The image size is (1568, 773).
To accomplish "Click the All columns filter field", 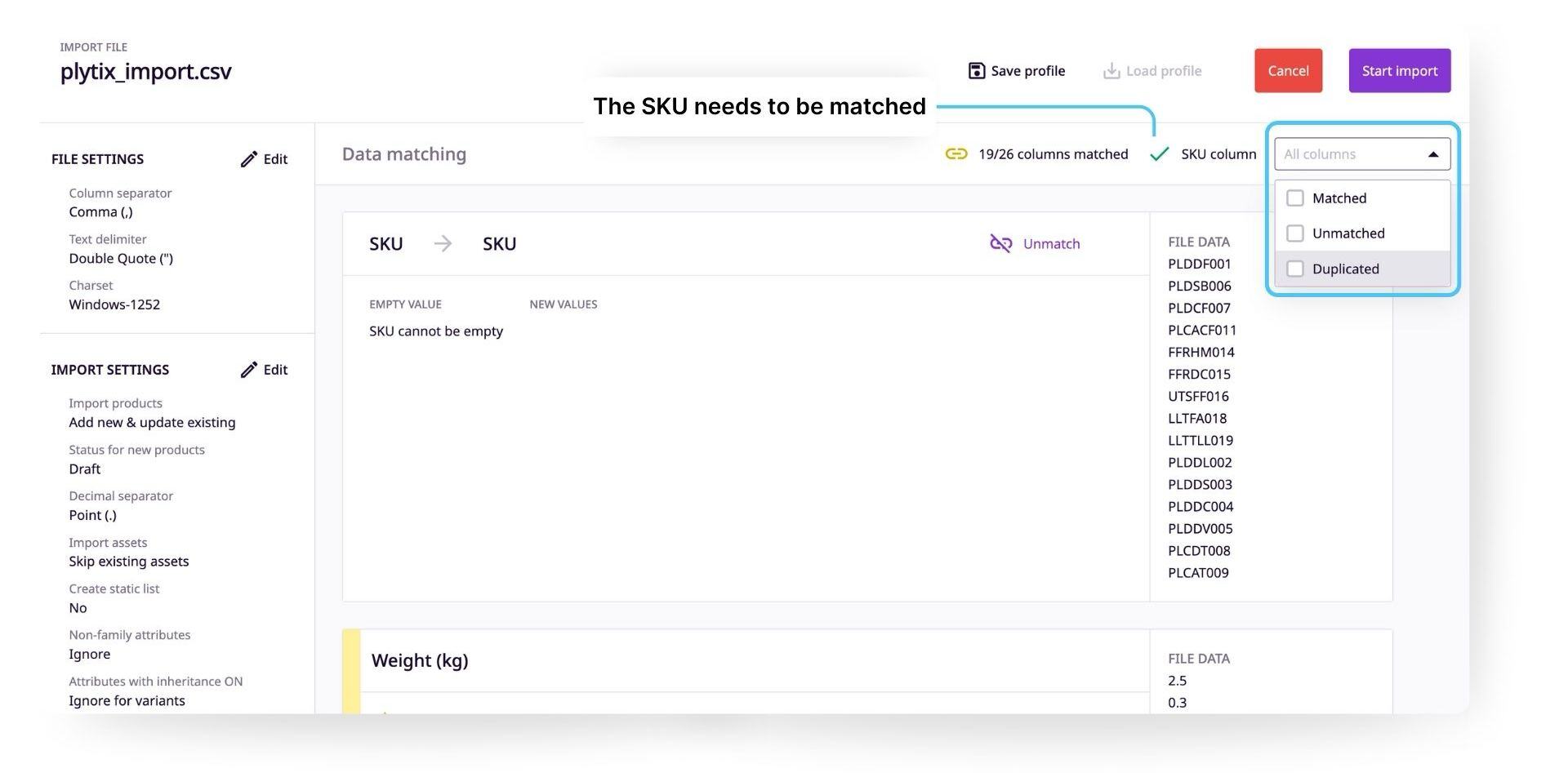I will click(x=1362, y=154).
